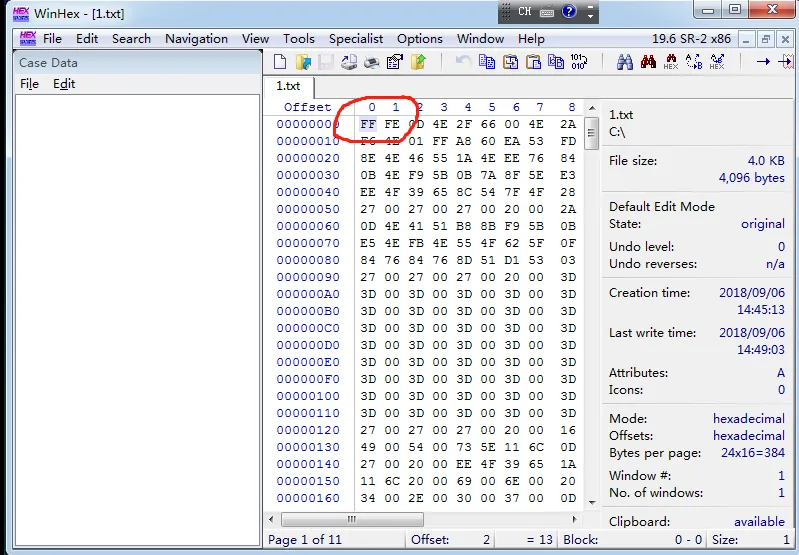Click the Offset column header
This screenshot has height=555, width=799.
coord(308,107)
